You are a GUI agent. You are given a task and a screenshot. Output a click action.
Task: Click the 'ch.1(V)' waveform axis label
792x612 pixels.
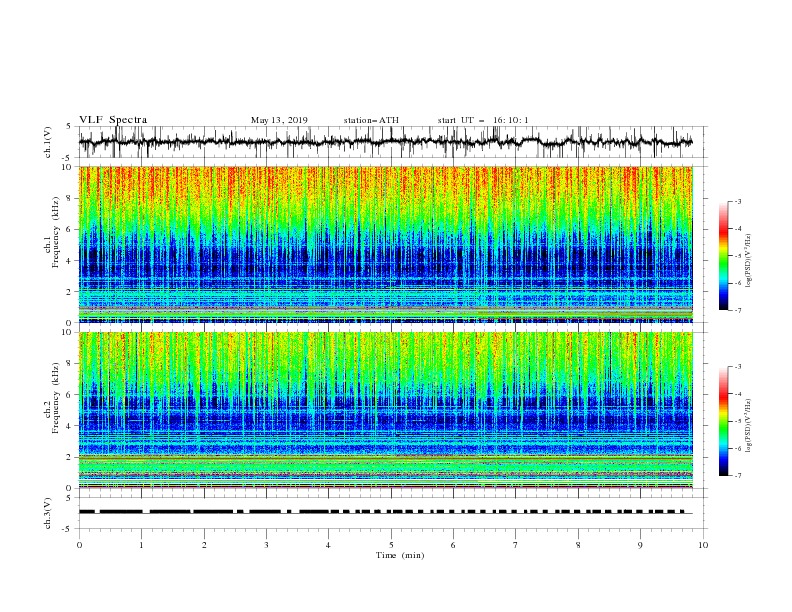[x=48, y=142]
